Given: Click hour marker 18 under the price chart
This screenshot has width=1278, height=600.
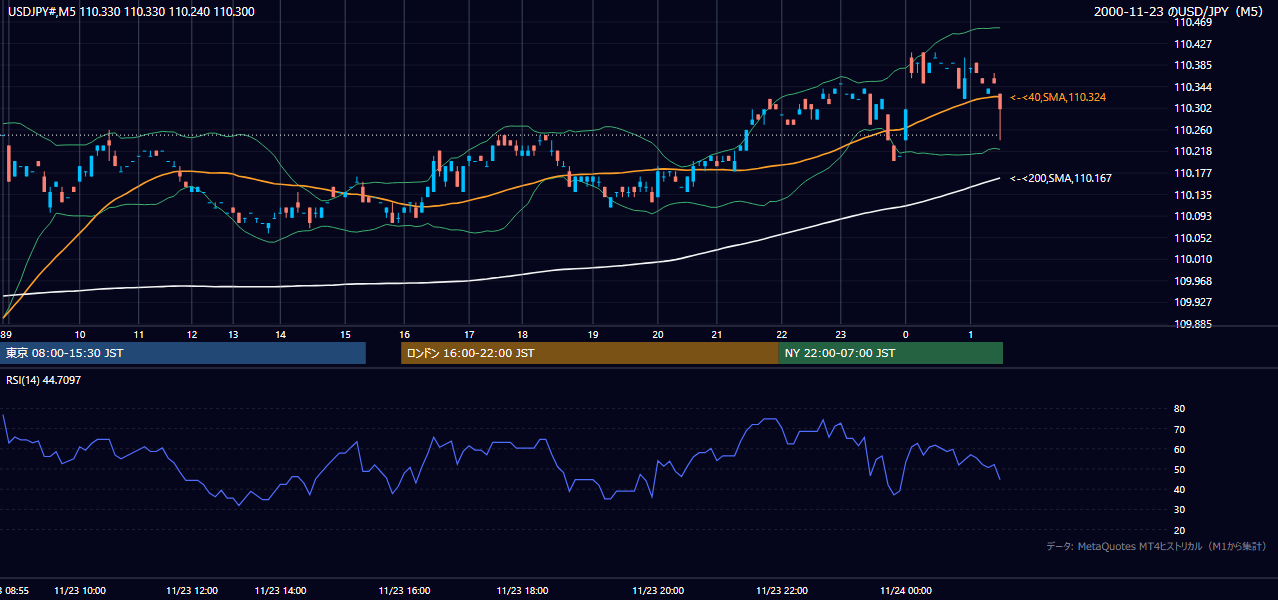Looking at the screenshot, I should click(x=522, y=335).
